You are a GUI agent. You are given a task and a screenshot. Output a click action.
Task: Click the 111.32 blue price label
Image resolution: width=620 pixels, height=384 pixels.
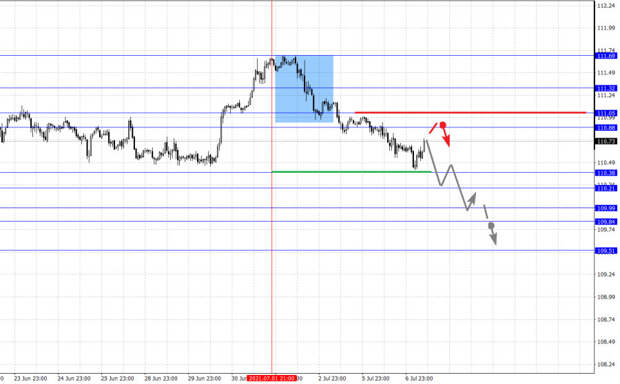pos(606,89)
